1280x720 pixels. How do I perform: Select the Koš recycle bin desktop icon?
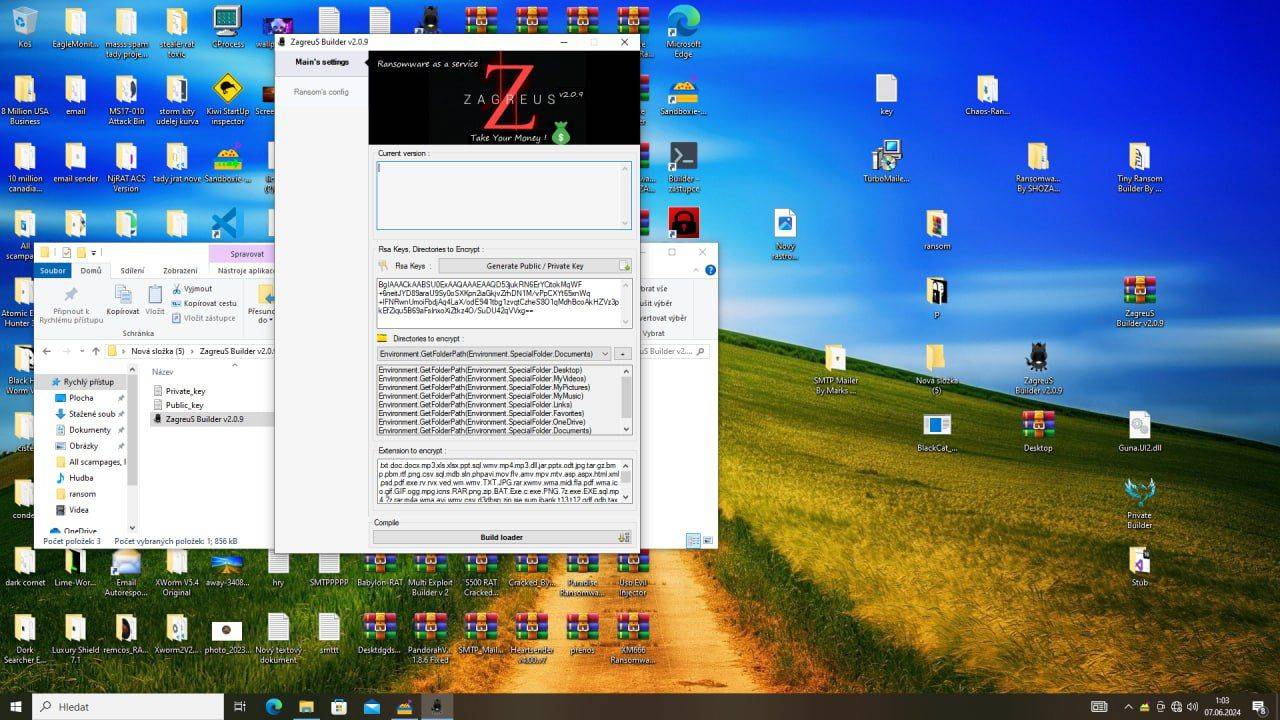(x=25, y=27)
